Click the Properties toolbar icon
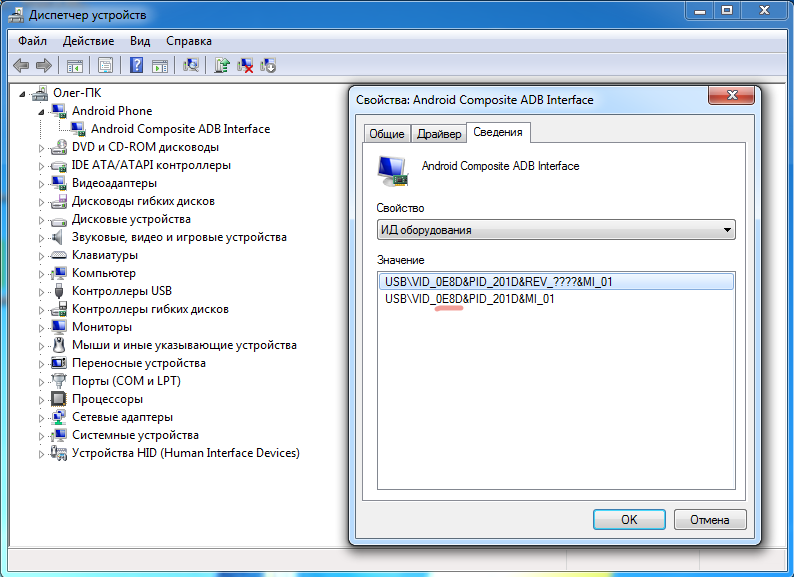The width and height of the screenshot is (794, 577). point(104,66)
